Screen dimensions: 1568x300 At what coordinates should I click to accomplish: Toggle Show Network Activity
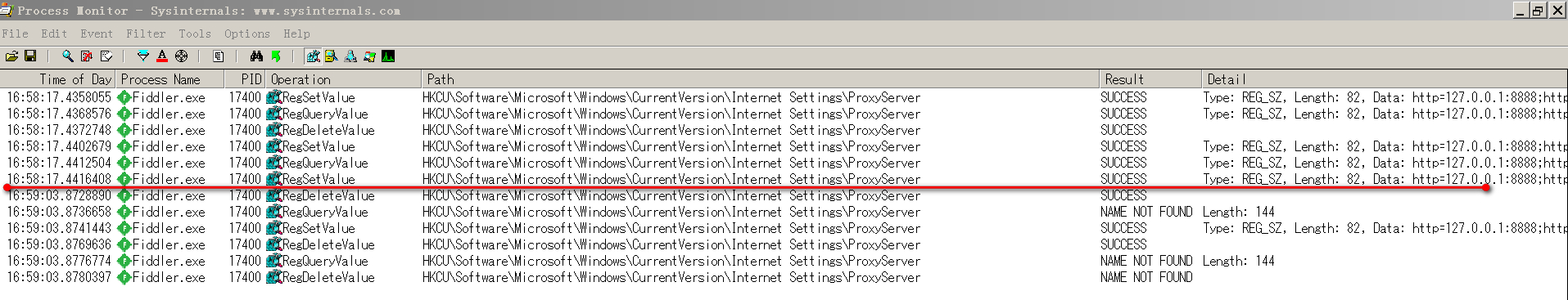[350, 56]
